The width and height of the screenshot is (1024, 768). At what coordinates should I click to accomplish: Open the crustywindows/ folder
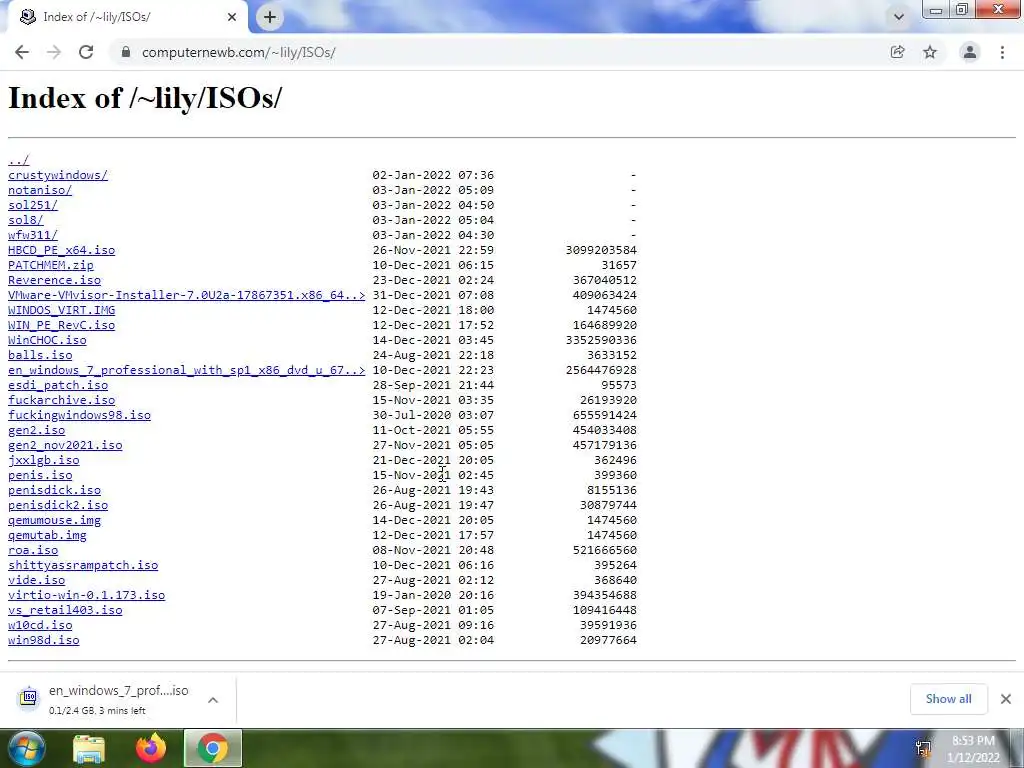coord(57,175)
